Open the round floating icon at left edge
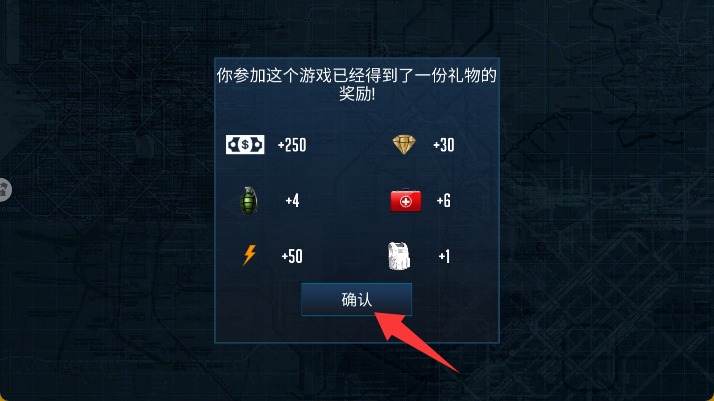 pos(4,190)
